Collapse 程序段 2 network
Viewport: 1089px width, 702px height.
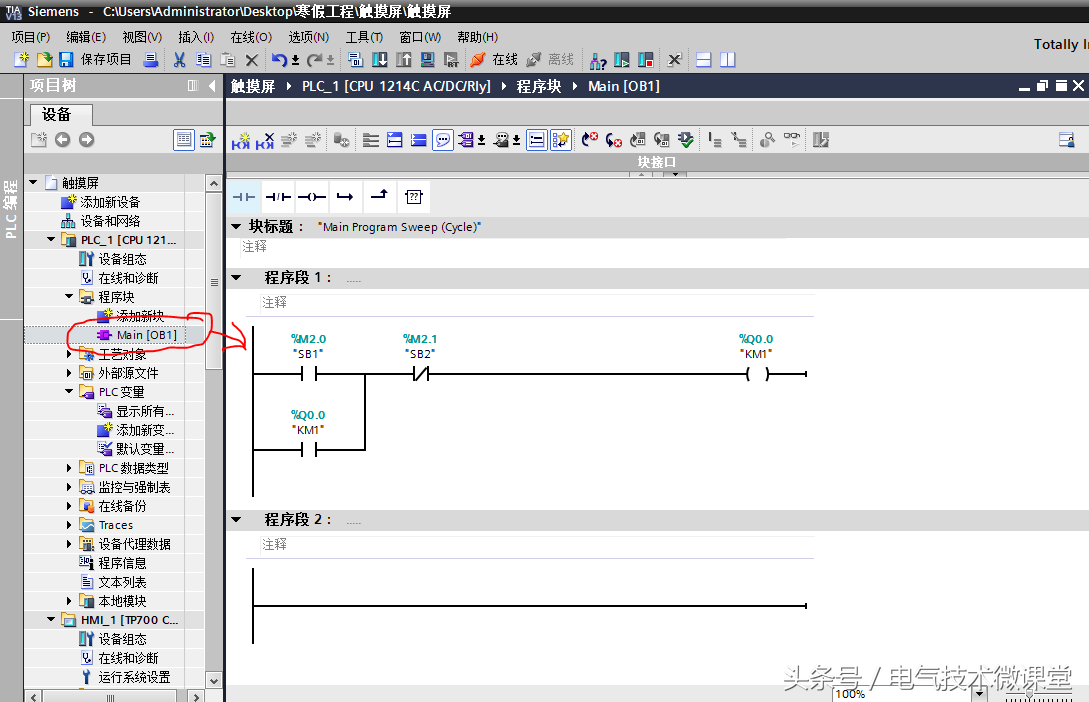[x=236, y=519]
